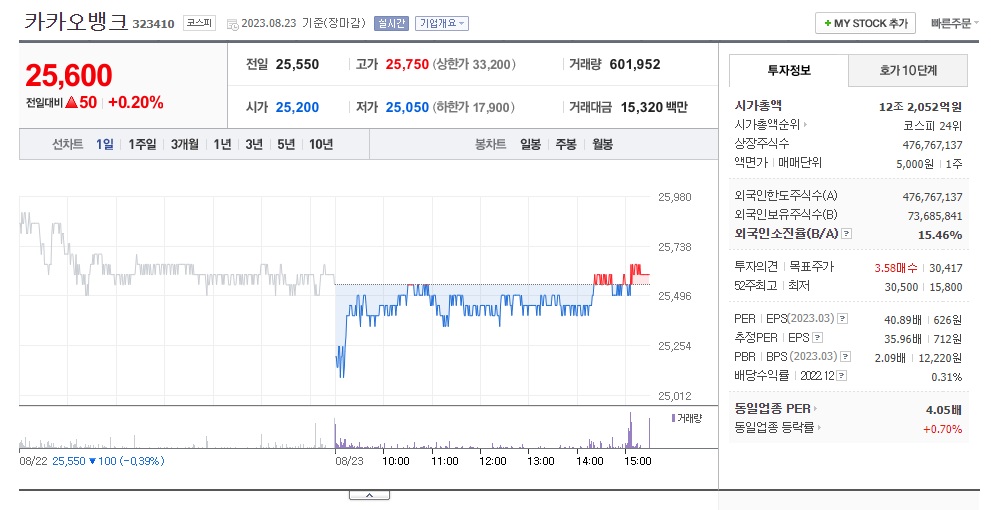
Task: Click the purple 거래량 legend marker
Action: (x=673, y=418)
